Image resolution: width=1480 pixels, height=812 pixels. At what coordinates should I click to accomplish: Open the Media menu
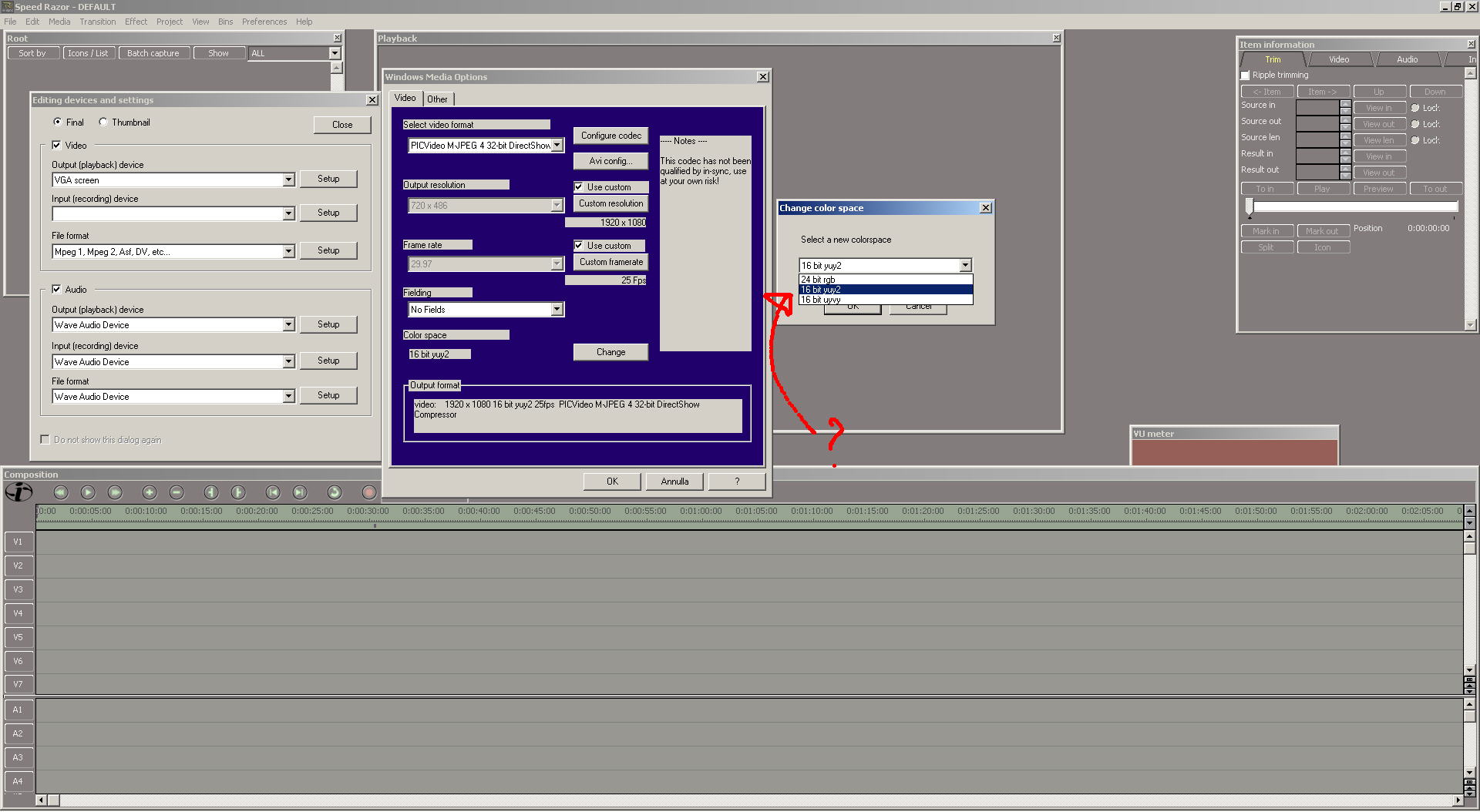59,22
